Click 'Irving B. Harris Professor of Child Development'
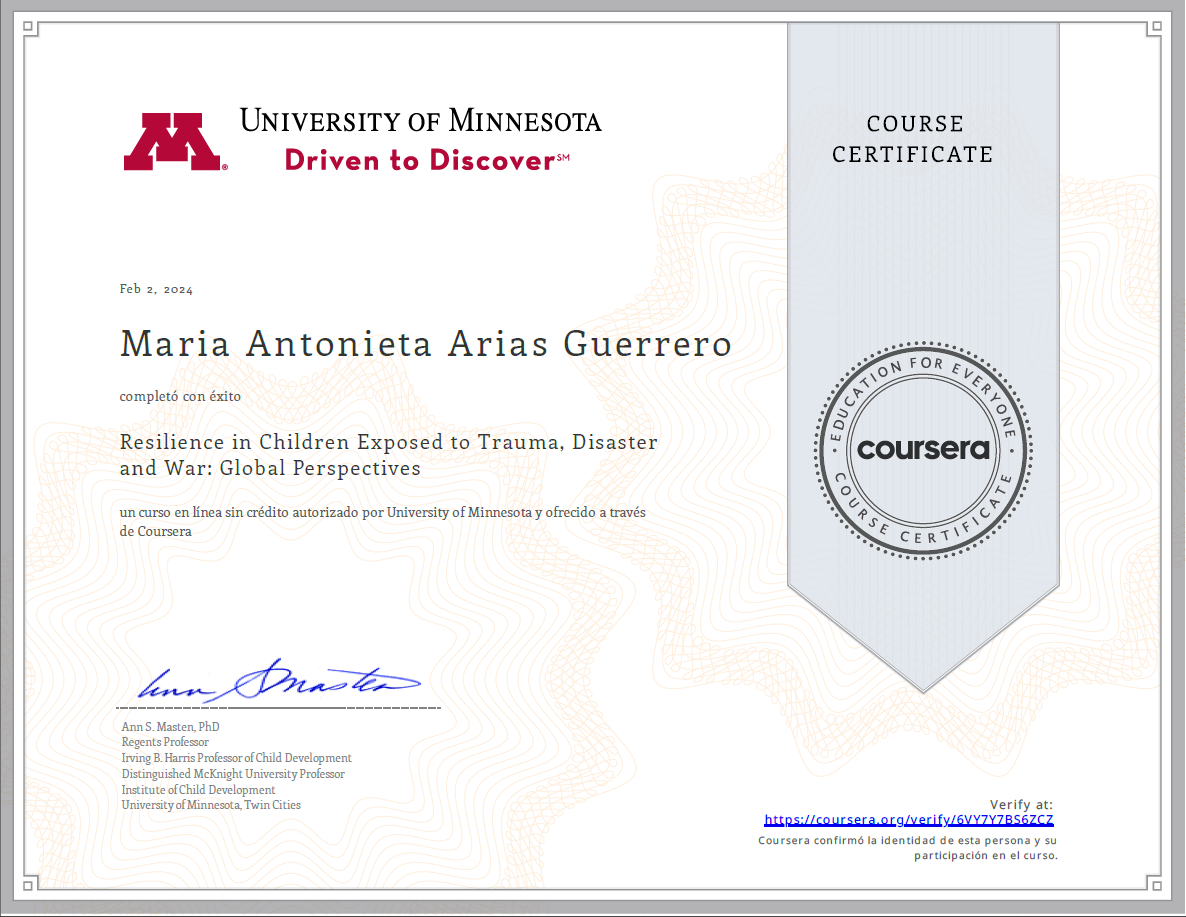This screenshot has width=1186, height=917. [236, 758]
